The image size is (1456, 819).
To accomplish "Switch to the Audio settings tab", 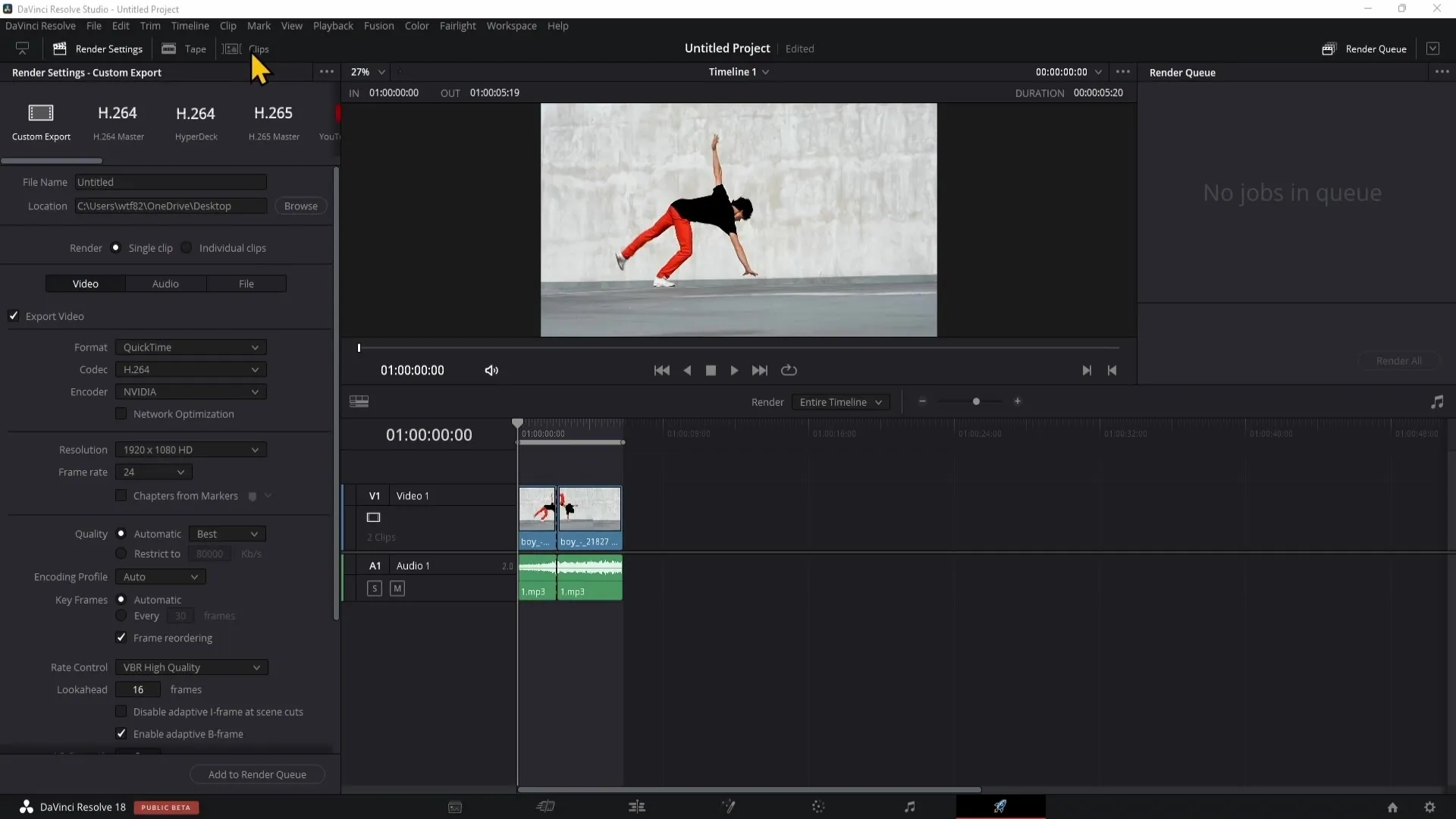I will 165,284.
